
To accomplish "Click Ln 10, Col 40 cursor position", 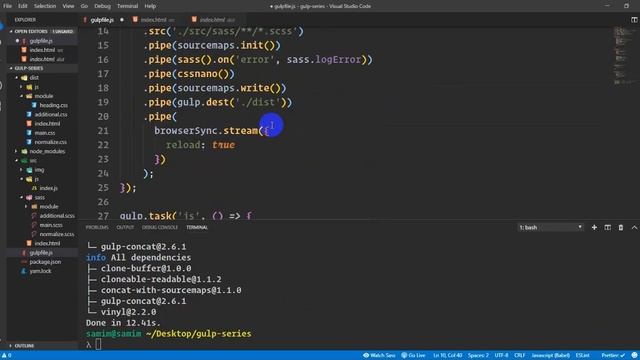I will [x=448, y=355].
